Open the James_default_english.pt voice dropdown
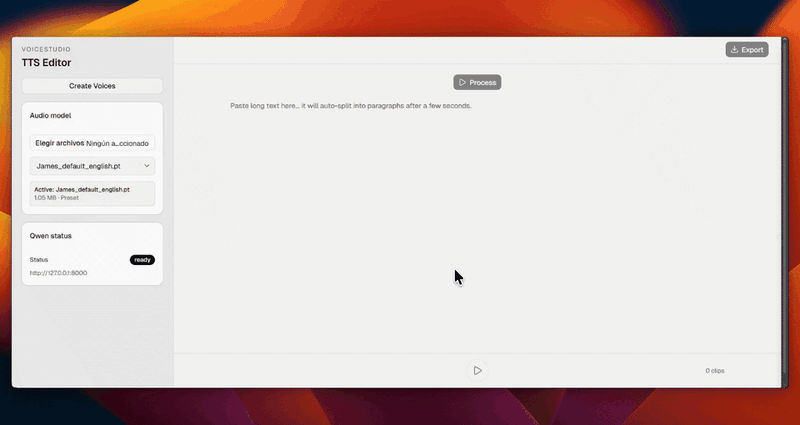 [x=92, y=166]
